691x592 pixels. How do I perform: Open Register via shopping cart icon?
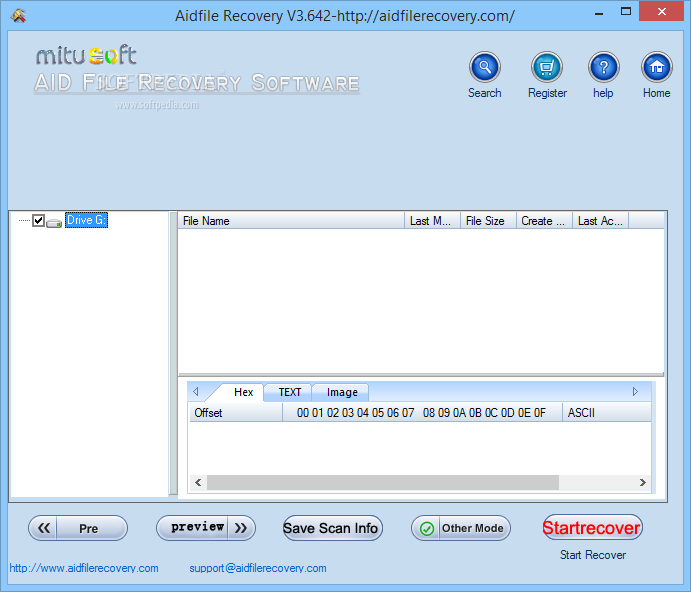(x=546, y=67)
